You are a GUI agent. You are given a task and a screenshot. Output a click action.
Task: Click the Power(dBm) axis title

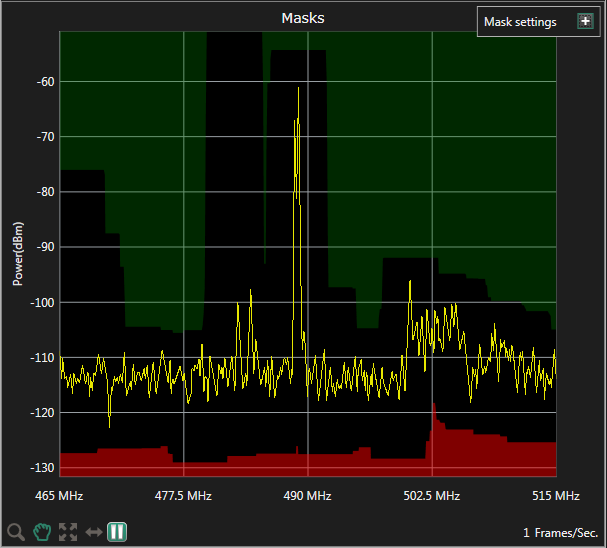18,254
